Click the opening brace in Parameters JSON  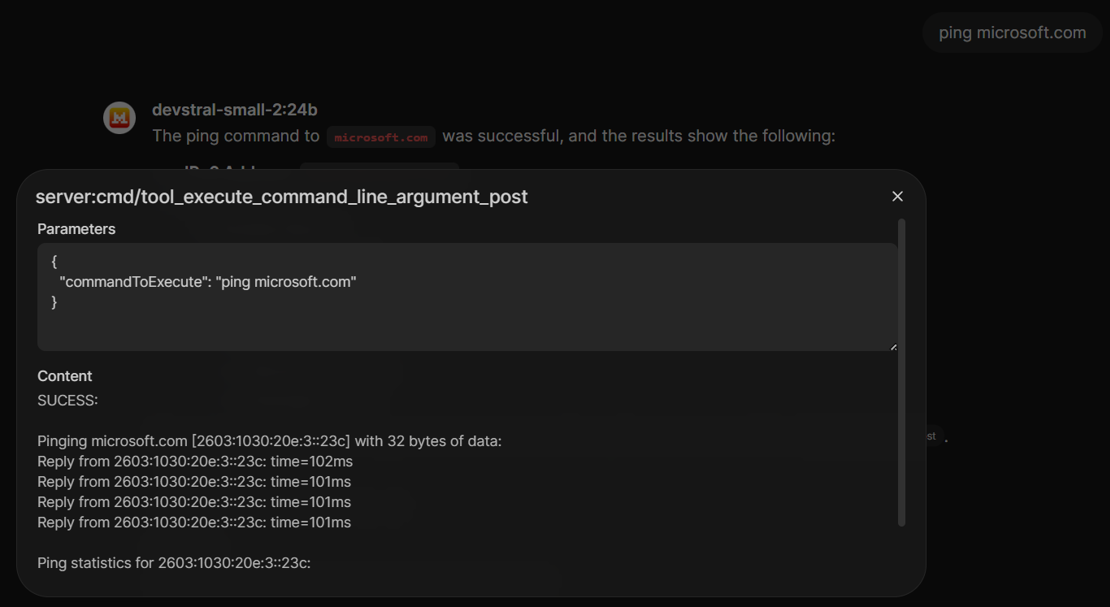click(54, 261)
